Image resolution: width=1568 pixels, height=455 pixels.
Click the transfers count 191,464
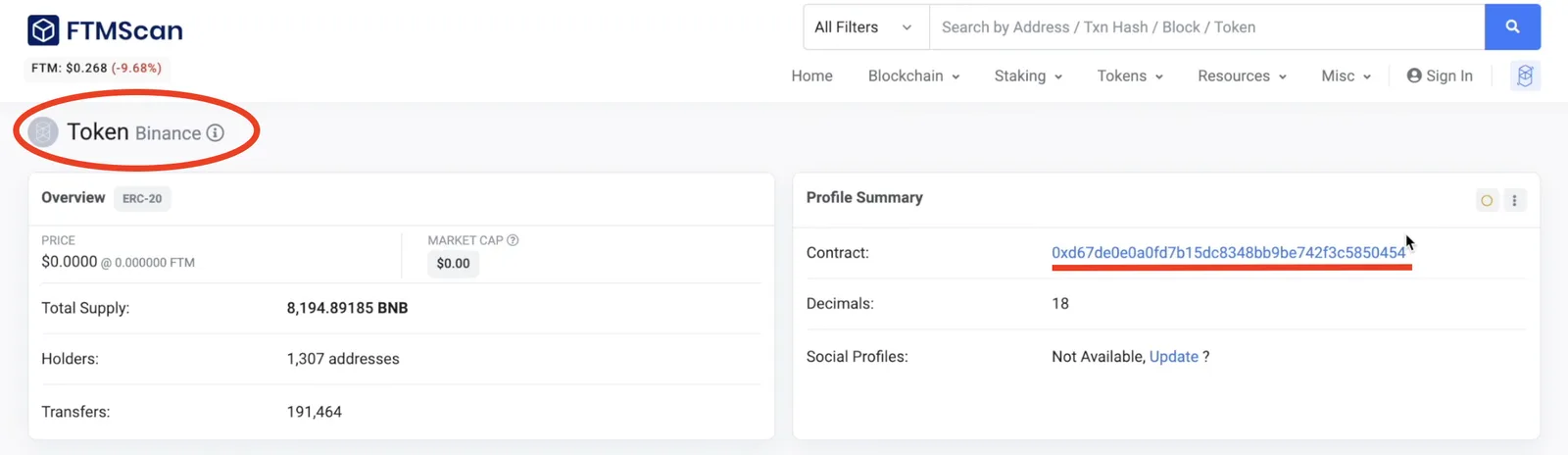tap(314, 412)
